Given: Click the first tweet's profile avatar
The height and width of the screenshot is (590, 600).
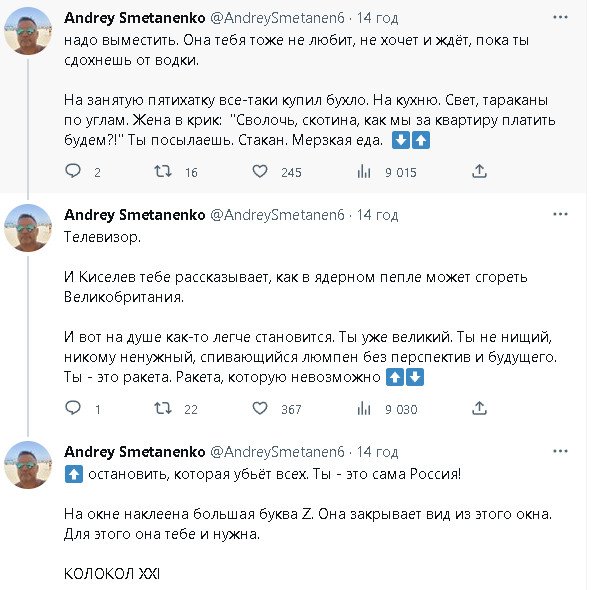Looking at the screenshot, I should (27, 30).
